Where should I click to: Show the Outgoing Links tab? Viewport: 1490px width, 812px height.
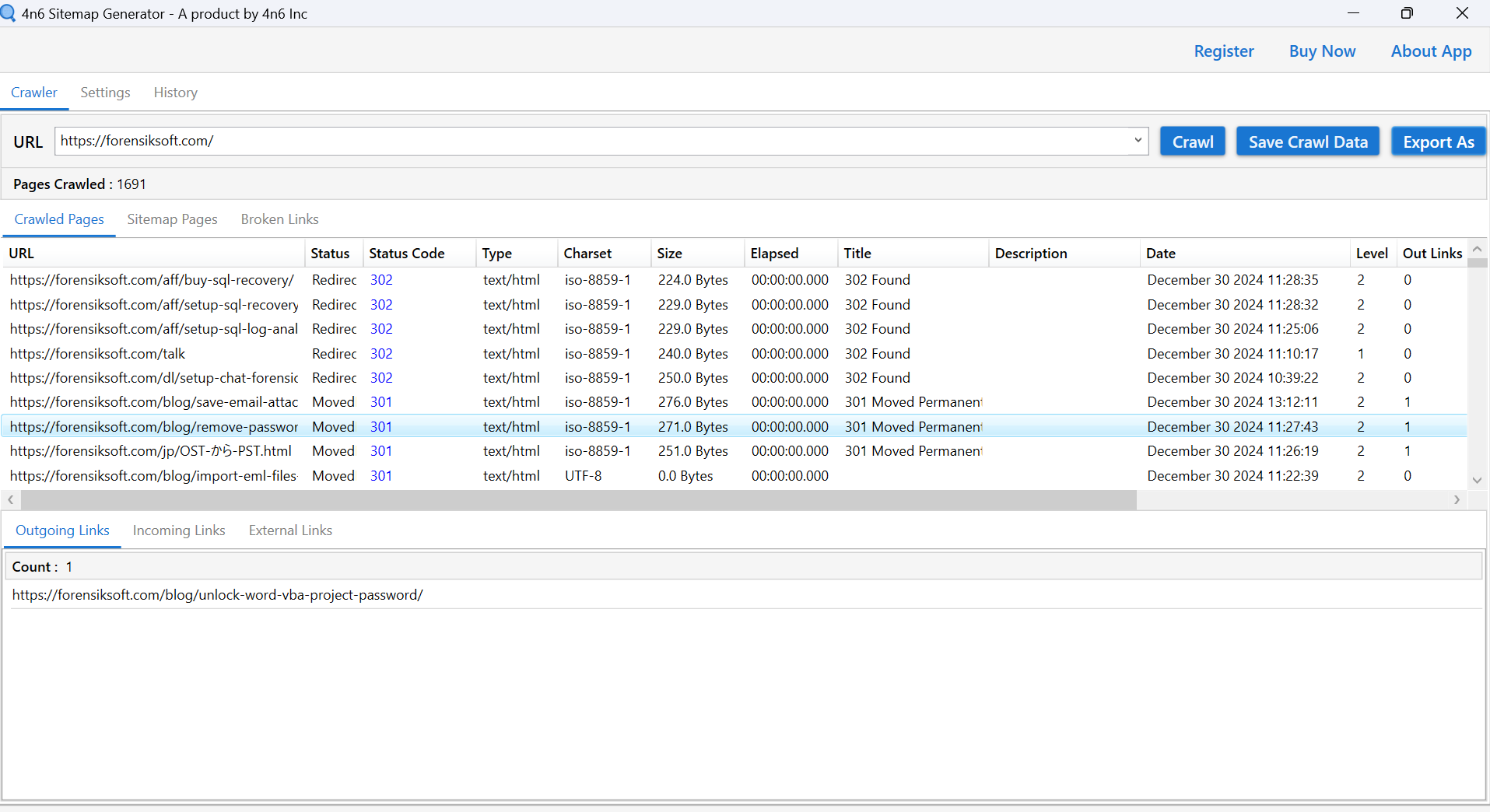tap(62, 530)
